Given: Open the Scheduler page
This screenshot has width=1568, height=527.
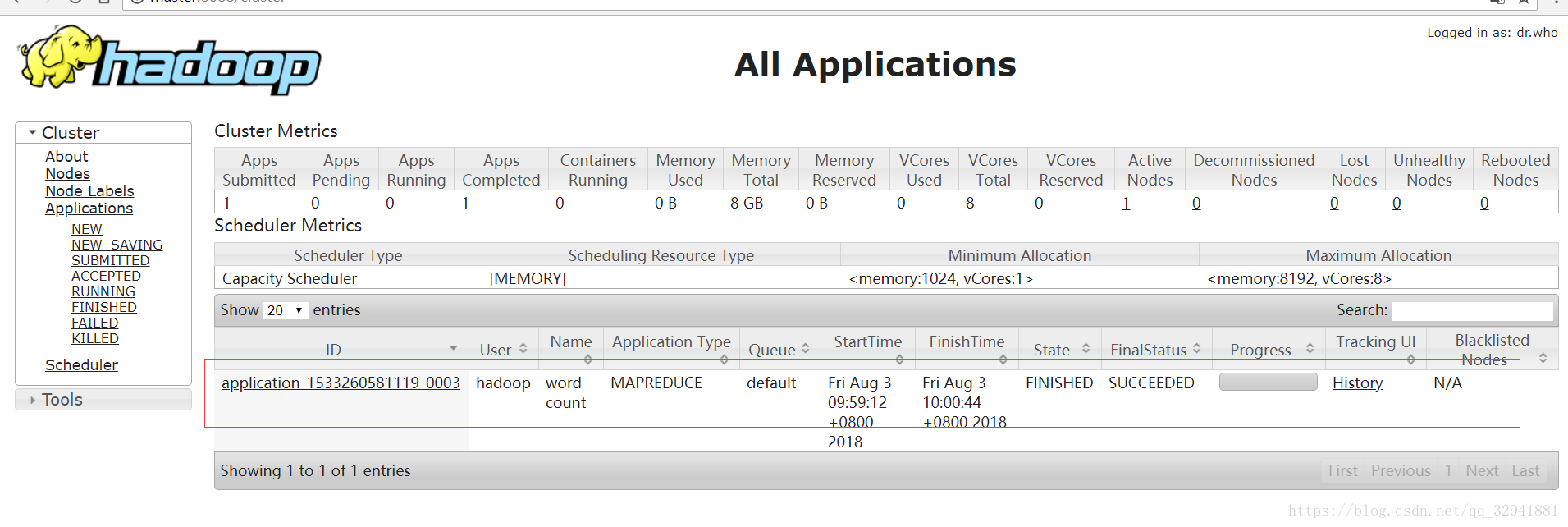Looking at the screenshot, I should (81, 364).
